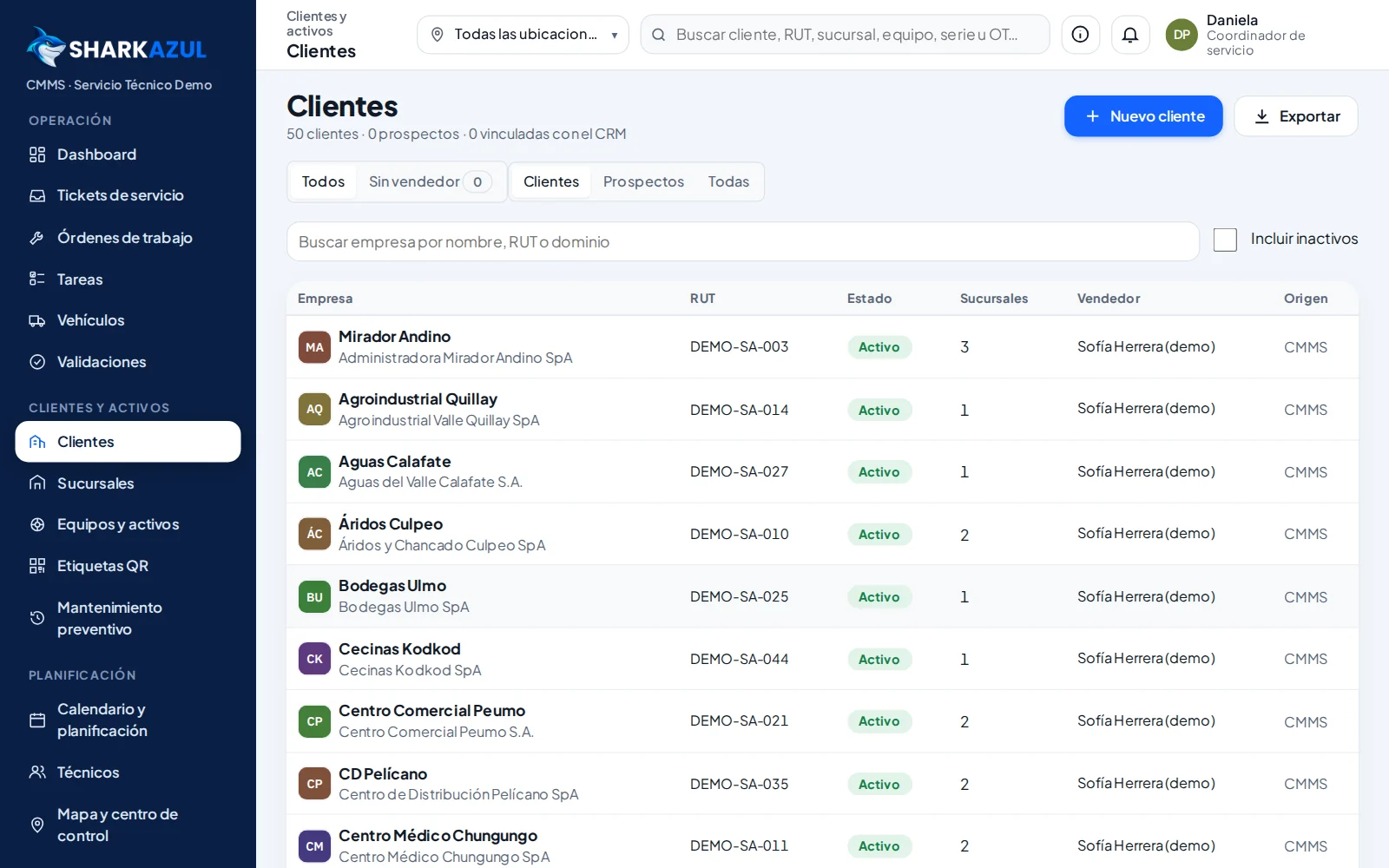
Task: Select the Todos filter tab
Action: [323, 181]
